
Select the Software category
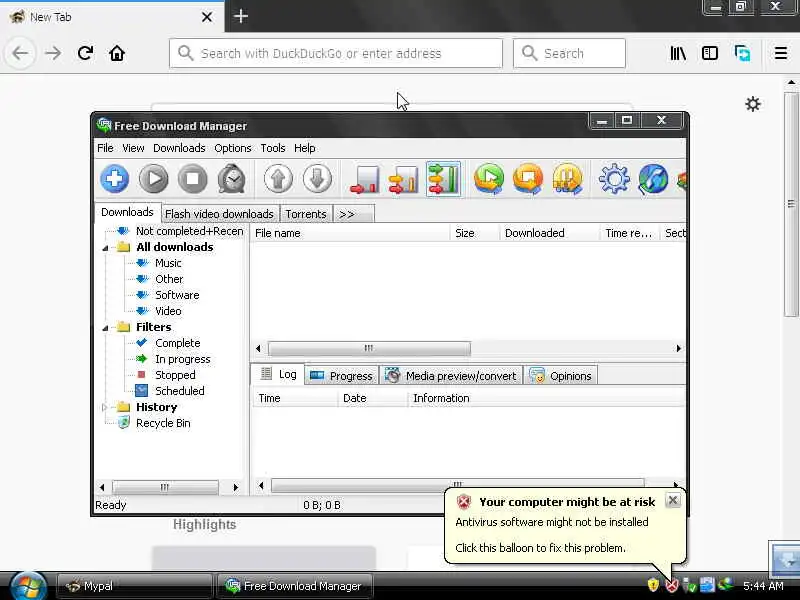(177, 295)
